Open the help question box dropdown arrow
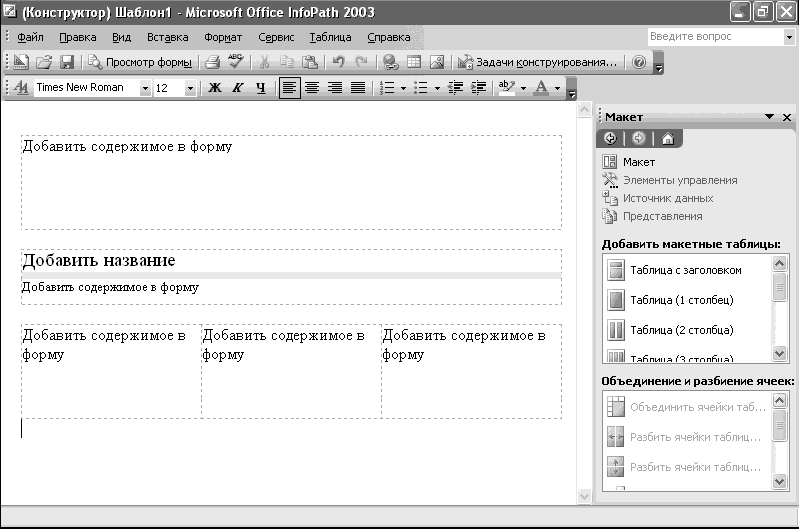 [x=789, y=37]
